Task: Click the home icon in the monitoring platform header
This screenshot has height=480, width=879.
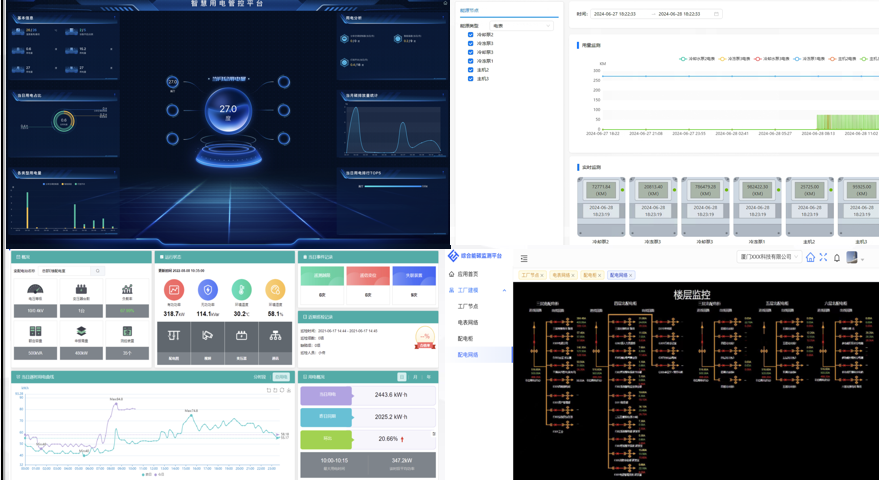Action: [810, 257]
